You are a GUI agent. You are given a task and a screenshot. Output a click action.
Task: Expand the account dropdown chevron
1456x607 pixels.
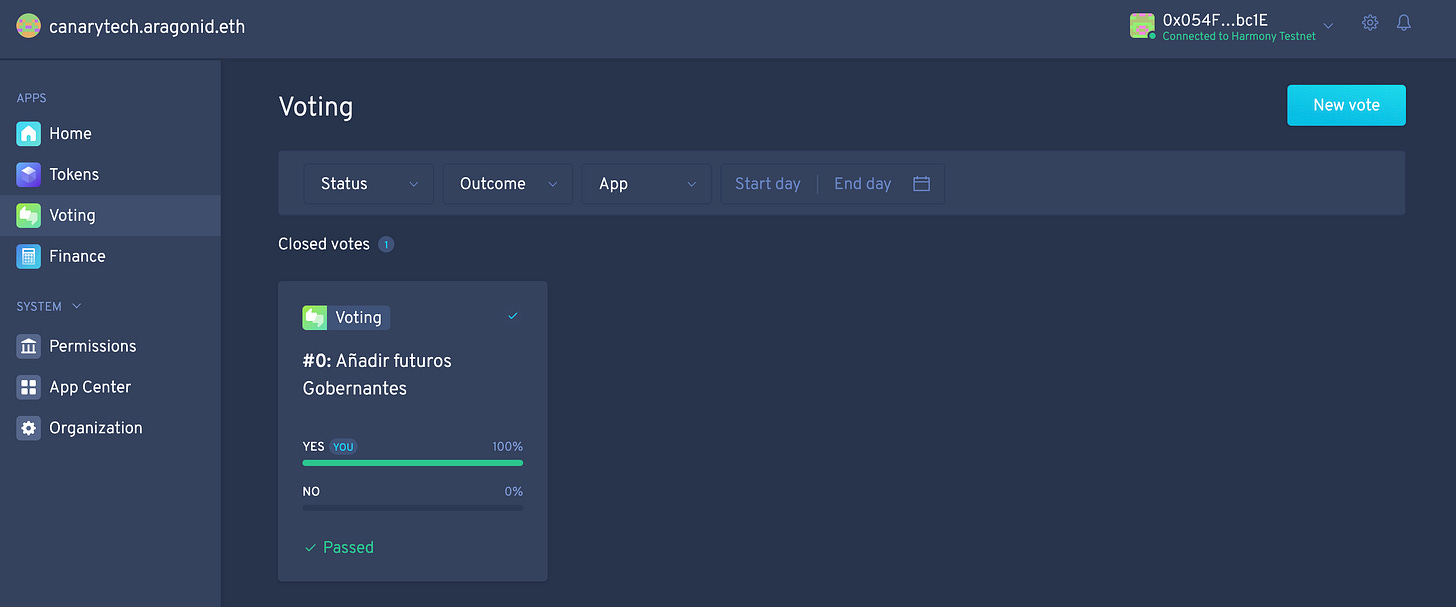click(x=1329, y=25)
